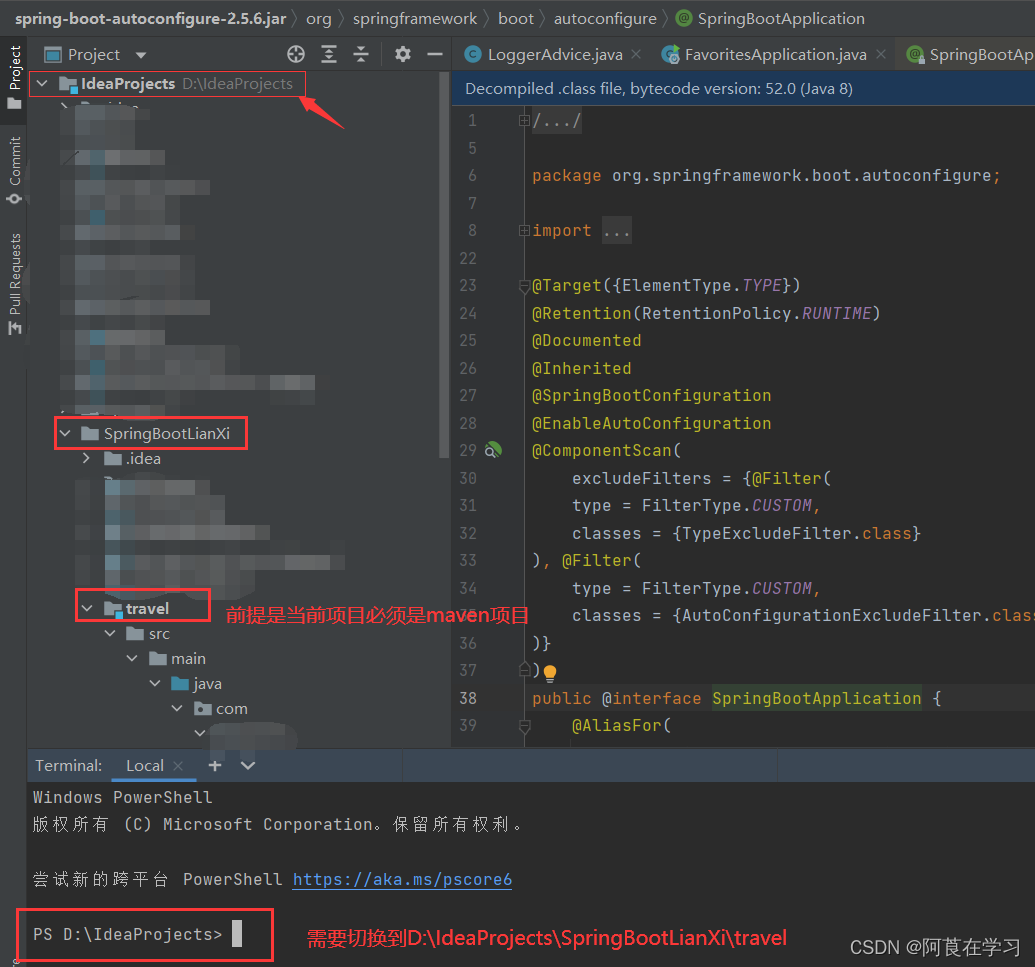
Task: Click the folding marker at line 23
Action: [524, 286]
